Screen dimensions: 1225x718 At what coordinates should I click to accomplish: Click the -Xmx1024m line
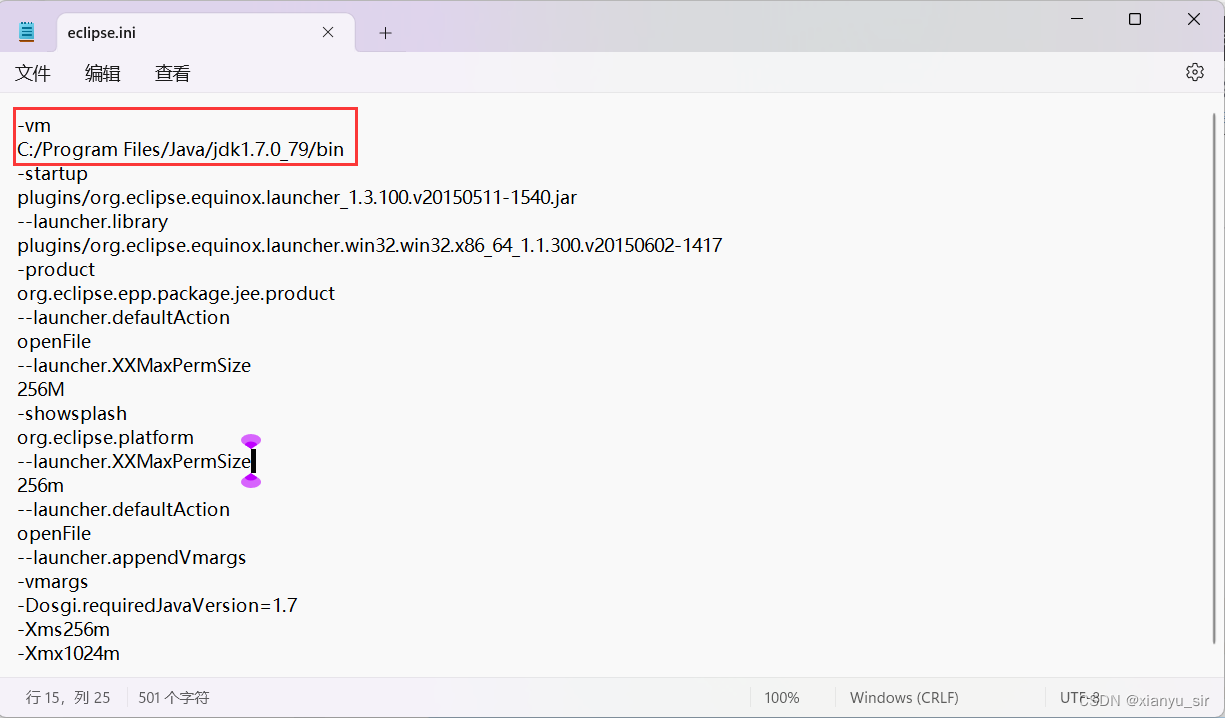click(x=68, y=653)
